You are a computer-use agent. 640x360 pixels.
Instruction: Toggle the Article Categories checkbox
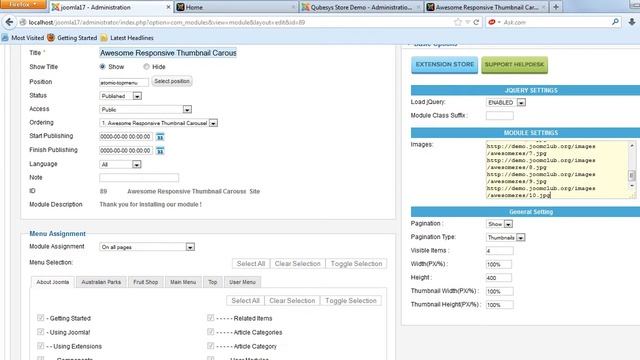210,332
